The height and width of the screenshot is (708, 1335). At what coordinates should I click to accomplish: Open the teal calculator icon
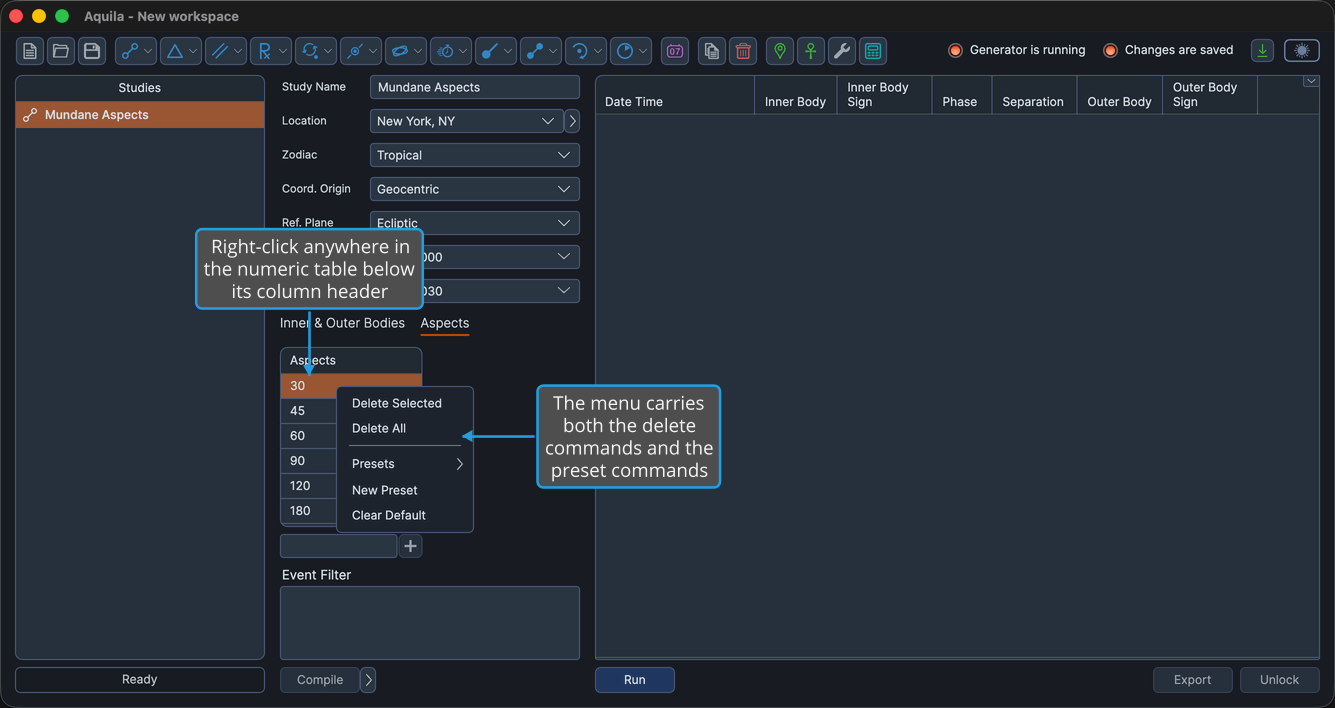873,51
